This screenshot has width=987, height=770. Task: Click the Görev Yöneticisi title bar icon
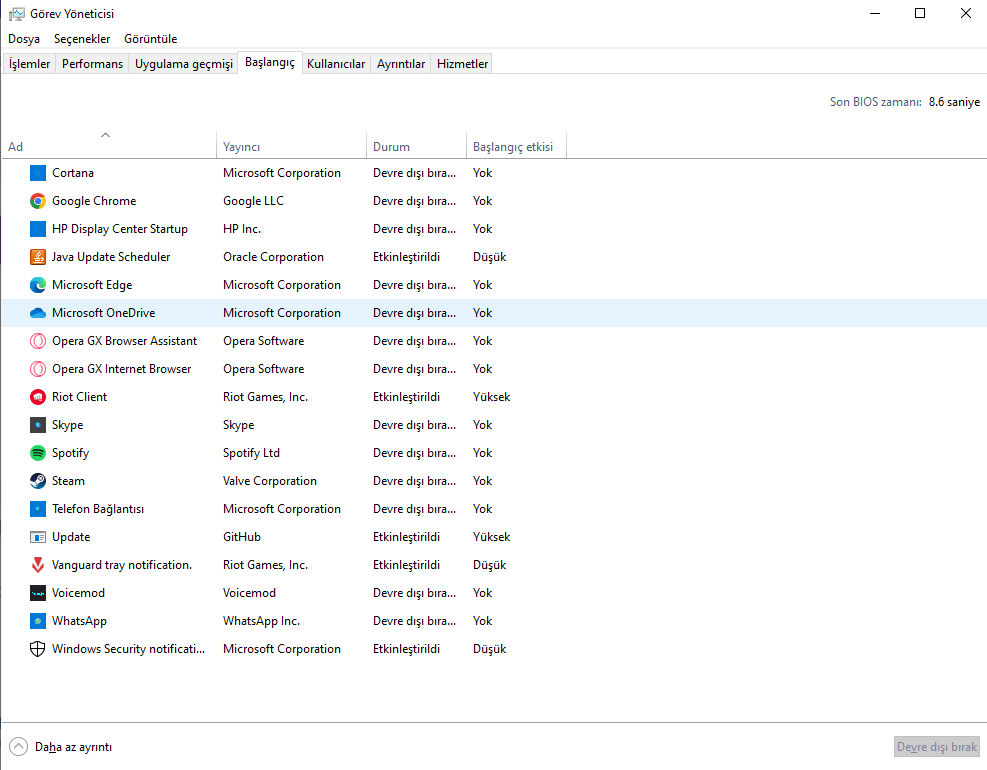[16, 13]
